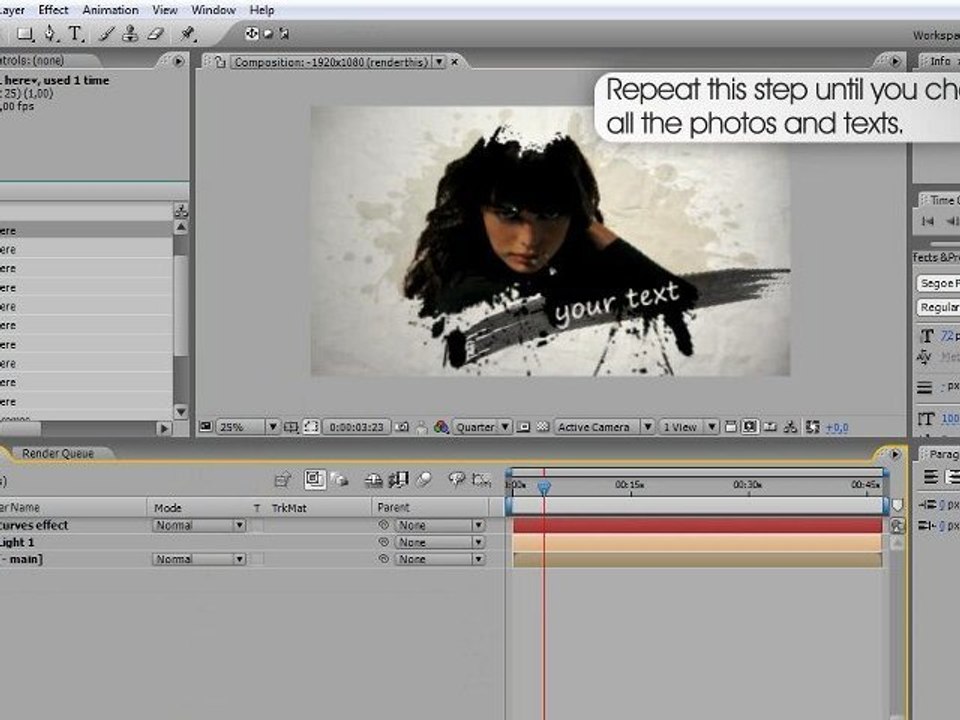Open the Regular font style dropdown
960x720 pixels.
(x=938, y=307)
